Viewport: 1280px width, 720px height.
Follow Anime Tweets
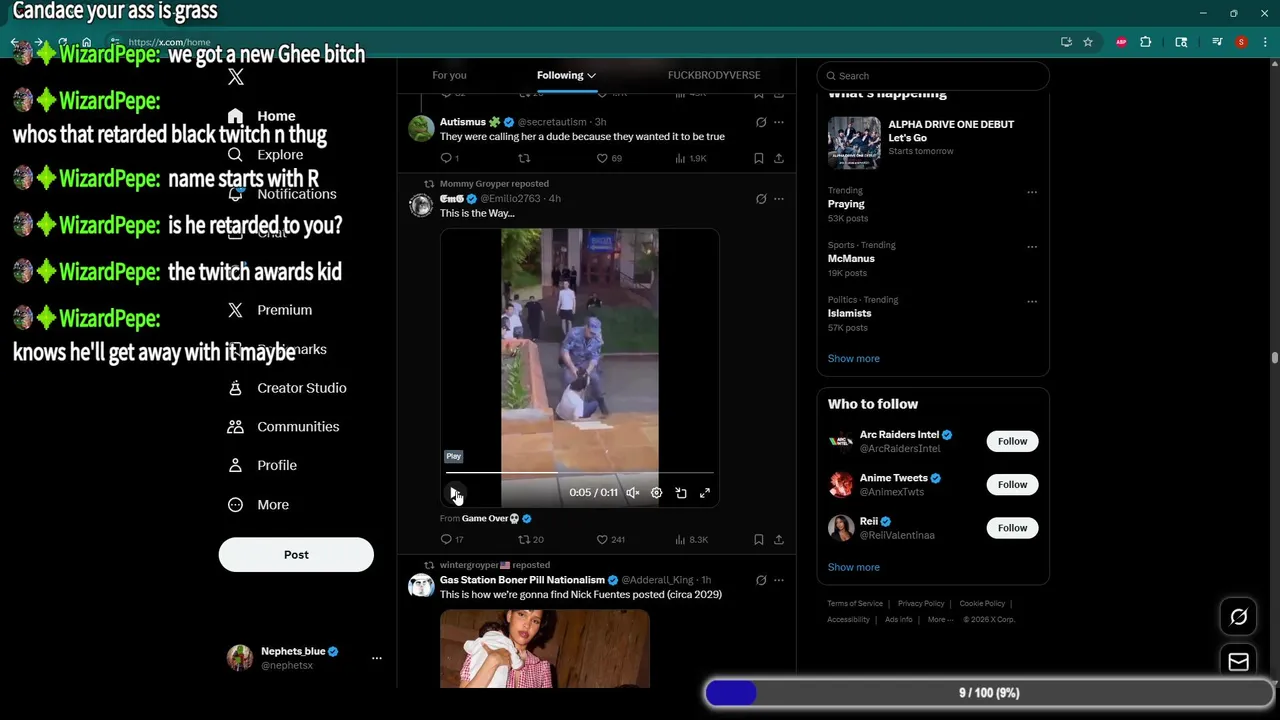pos(1012,485)
